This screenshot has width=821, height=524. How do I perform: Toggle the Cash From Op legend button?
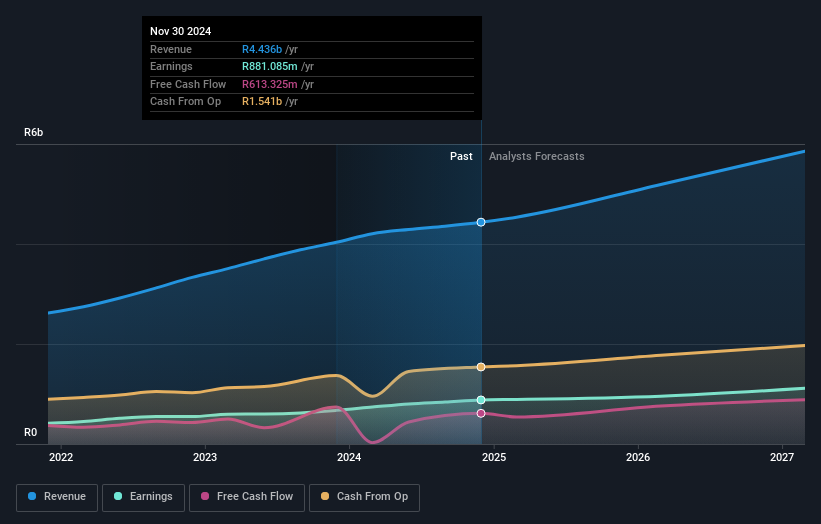pyautogui.click(x=364, y=497)
